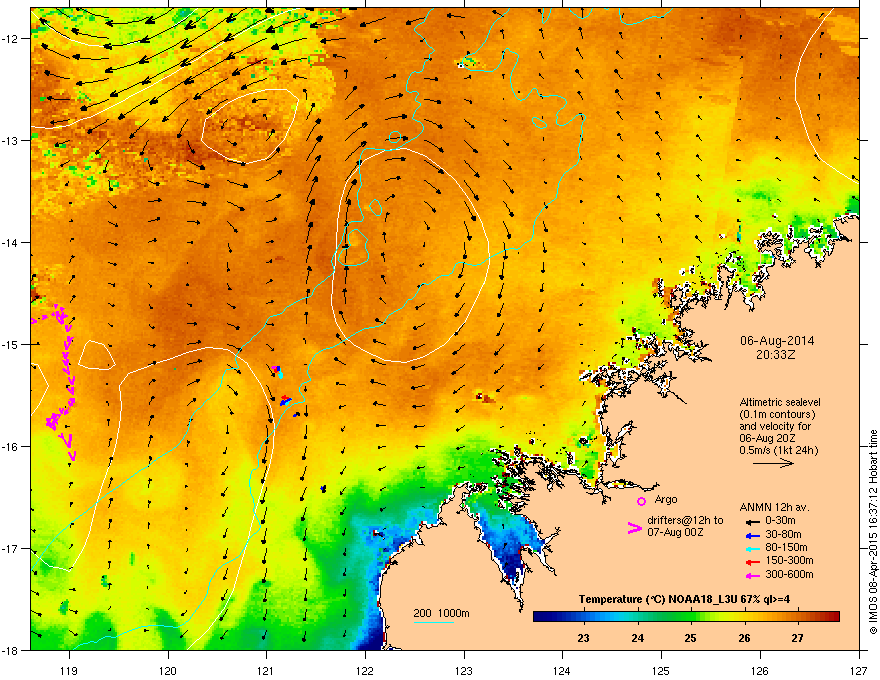880x680 pixels.
Task: Click the "30-80m" depth label
Action: [783, 534]
